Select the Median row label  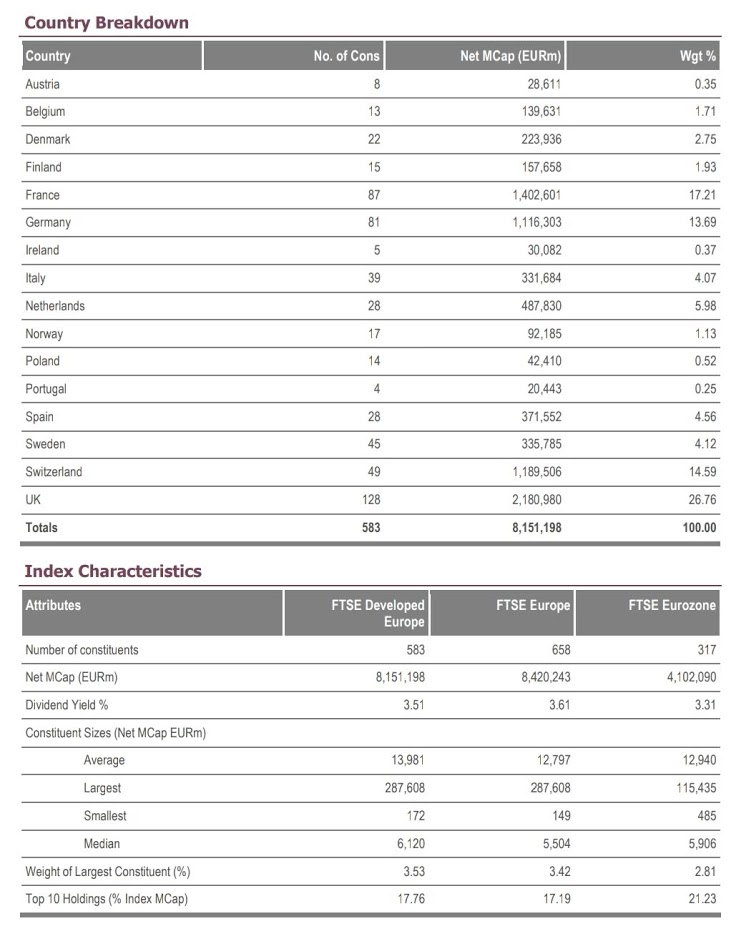[102, 843]
